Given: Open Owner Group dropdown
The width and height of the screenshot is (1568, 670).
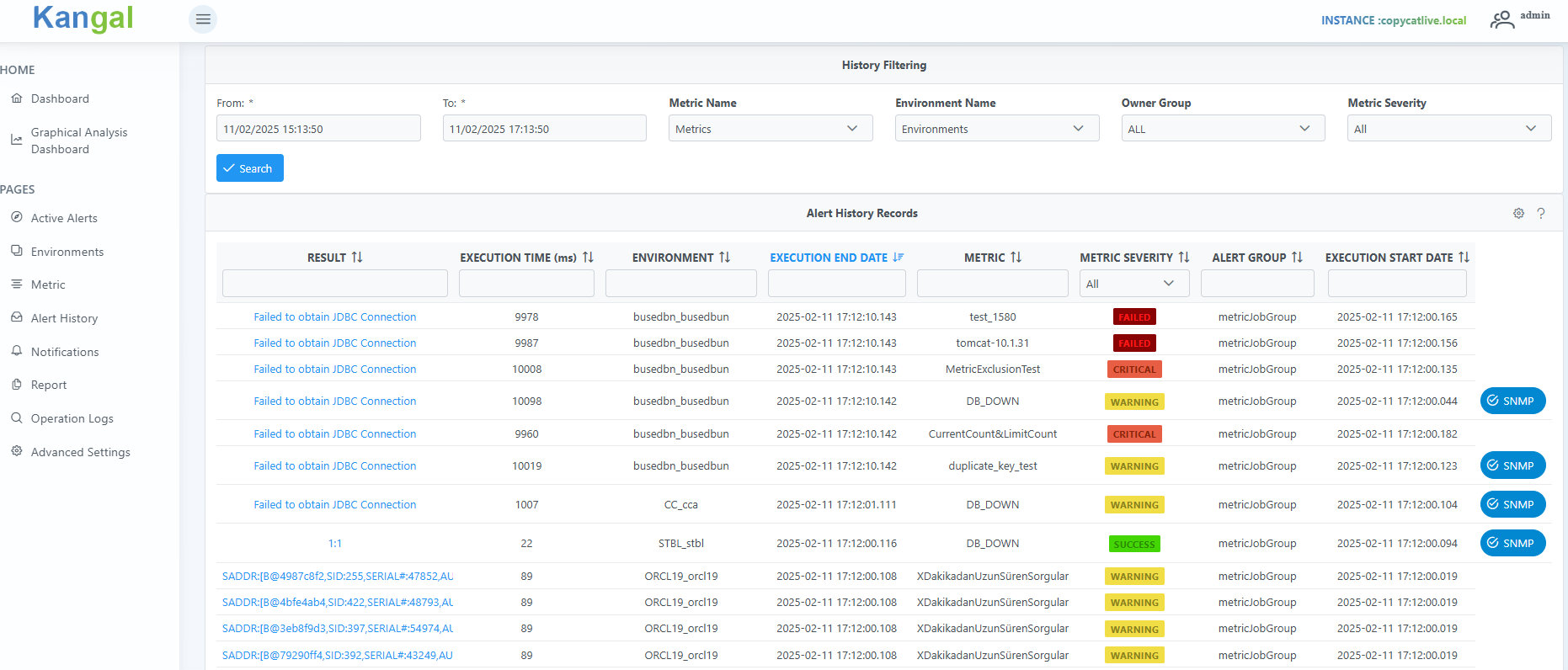Looking at the screenshot, I should coord(1223,128).
